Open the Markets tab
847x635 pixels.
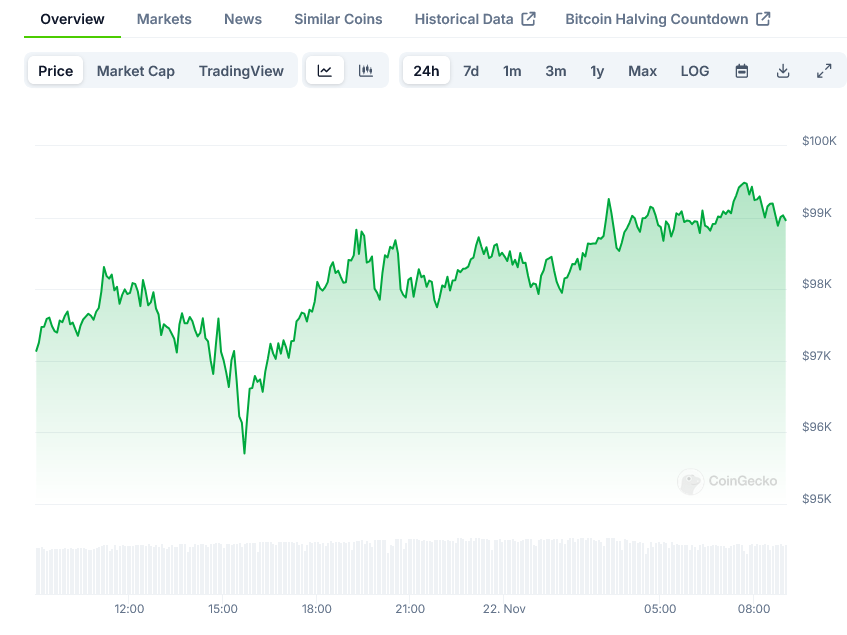(x=164, y=19)
